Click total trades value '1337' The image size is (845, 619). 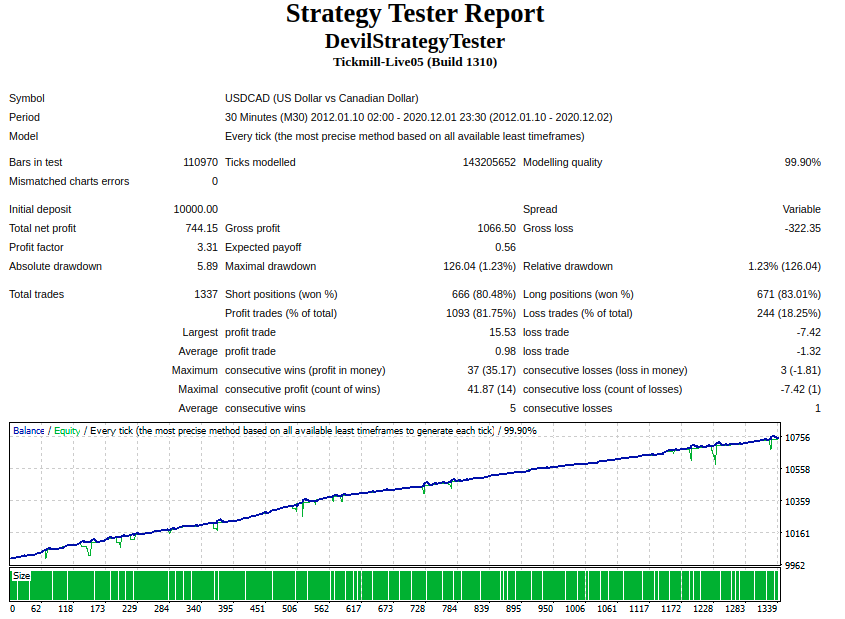pos(206,294)
